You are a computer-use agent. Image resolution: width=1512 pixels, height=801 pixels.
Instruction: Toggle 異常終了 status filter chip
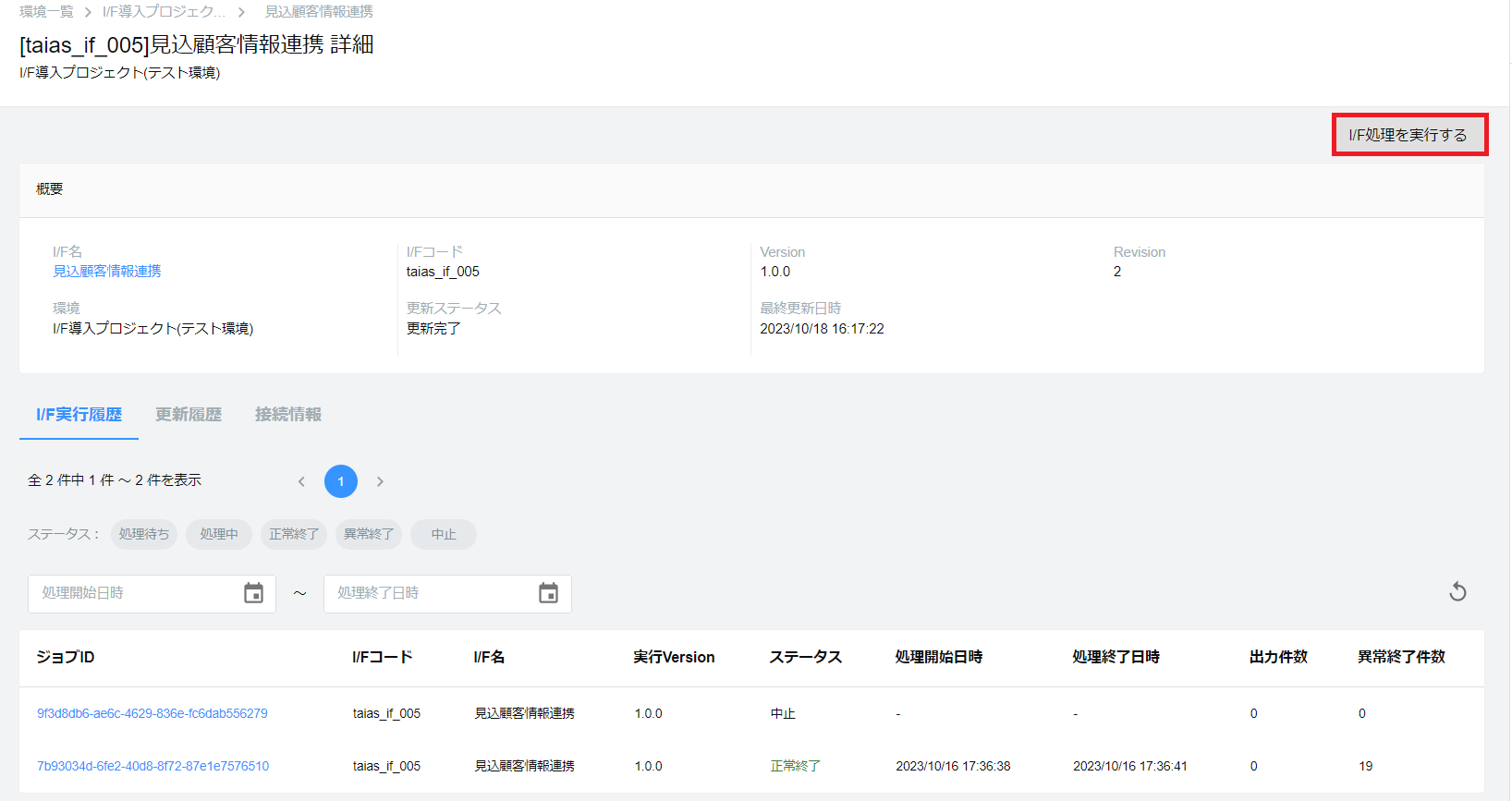tap(369, 534)
